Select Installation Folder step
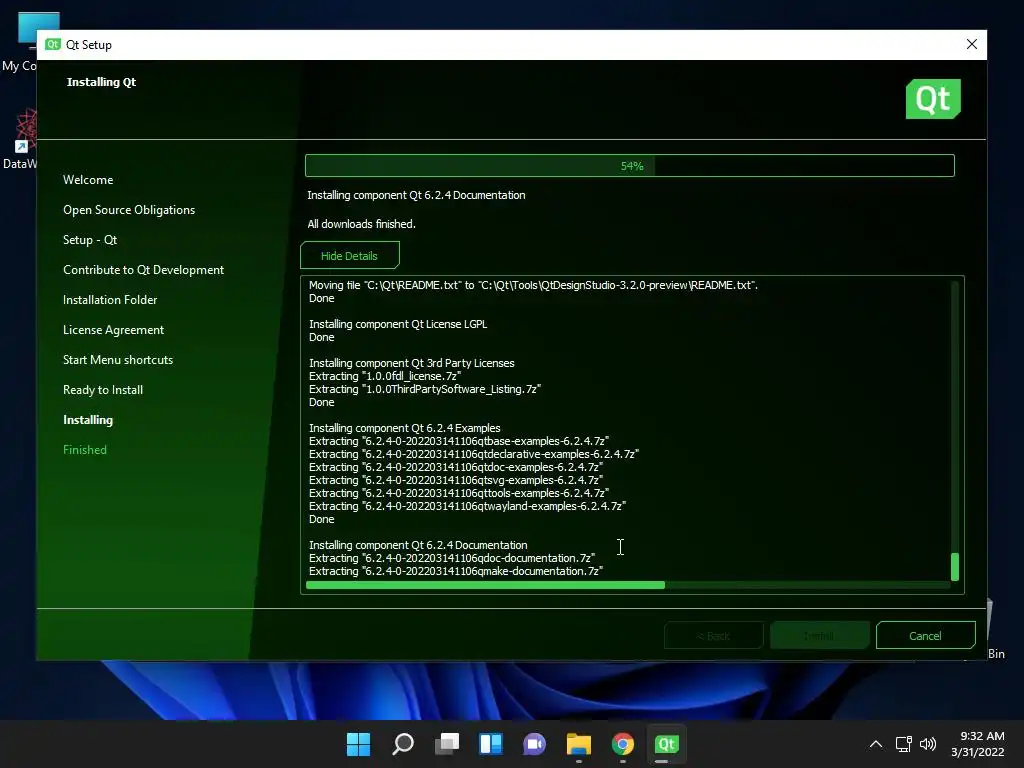The image size is (1024, 768). [x=110, y=300]
